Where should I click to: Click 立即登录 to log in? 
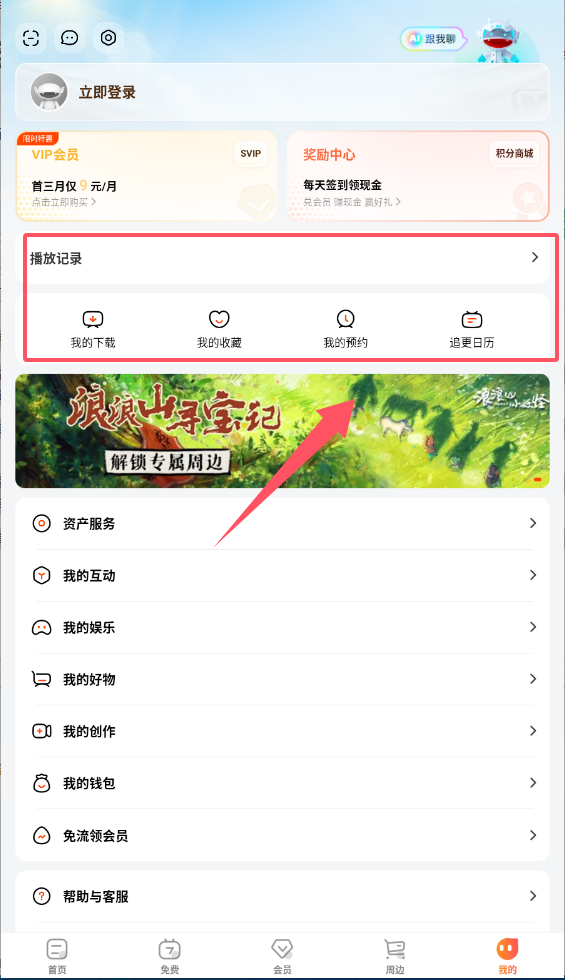[x=107, y=92]
